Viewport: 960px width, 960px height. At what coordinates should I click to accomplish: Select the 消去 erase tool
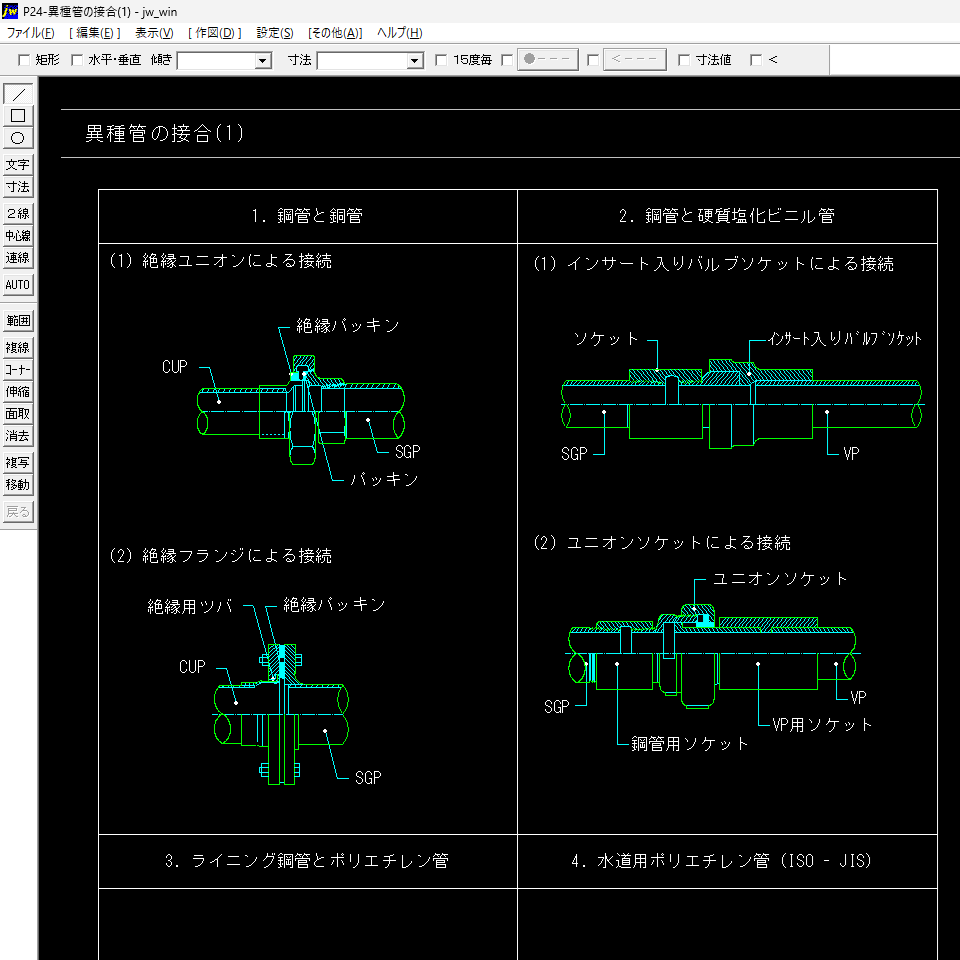coord(18,436)
